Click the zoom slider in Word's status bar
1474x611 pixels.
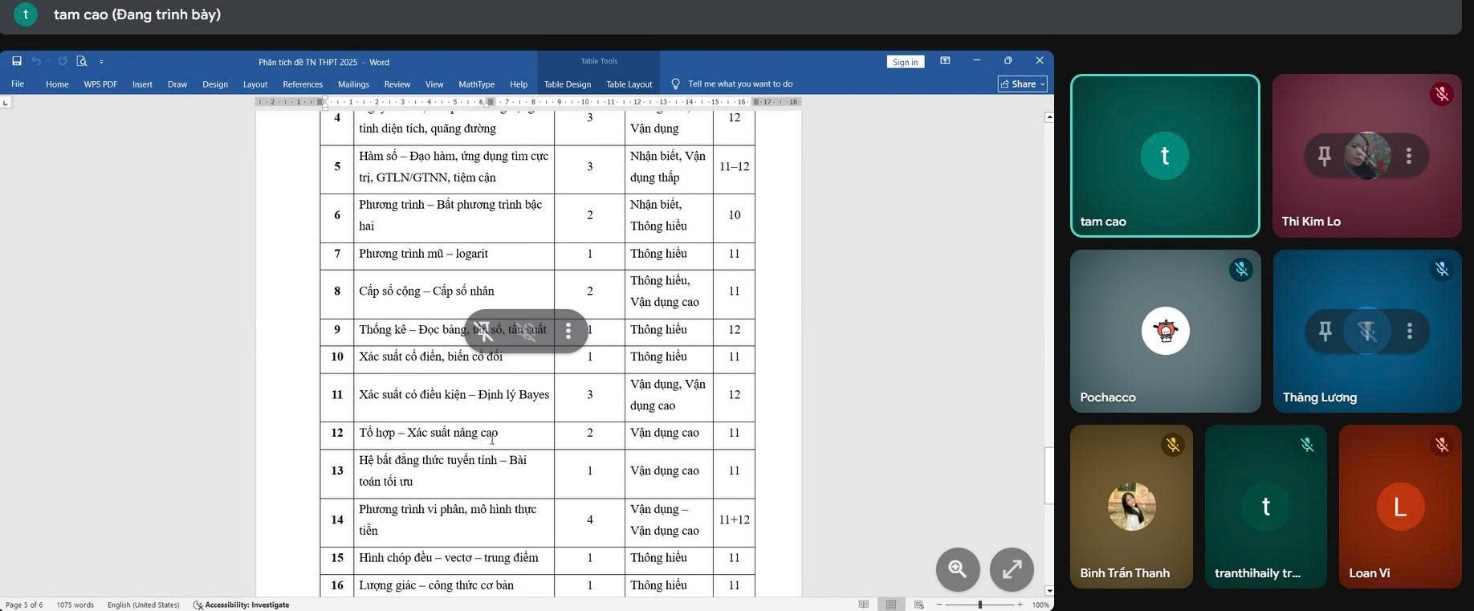pyautogui.click(x=980, y=605)
